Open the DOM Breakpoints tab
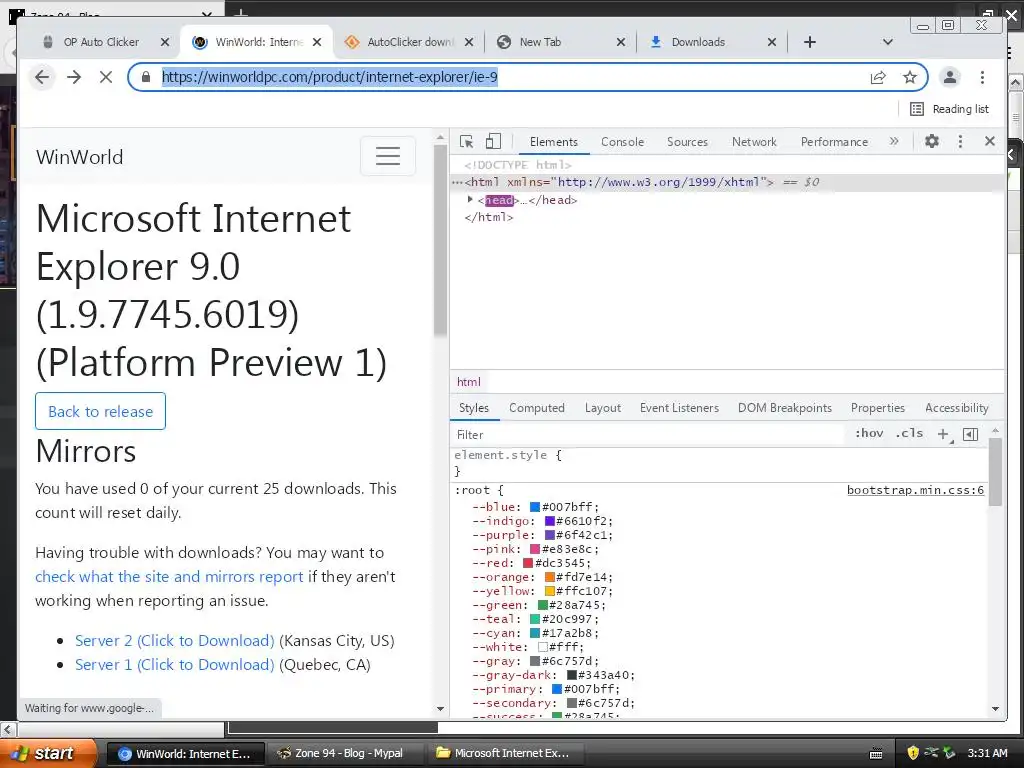Viewport: 1024px width, 768px height. pos(785,408)
